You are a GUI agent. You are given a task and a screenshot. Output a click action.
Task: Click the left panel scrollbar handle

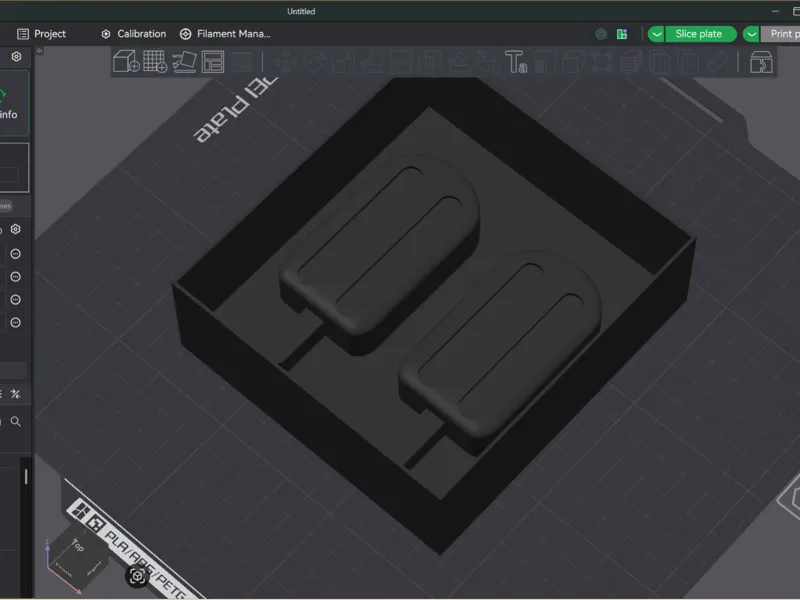26,477
